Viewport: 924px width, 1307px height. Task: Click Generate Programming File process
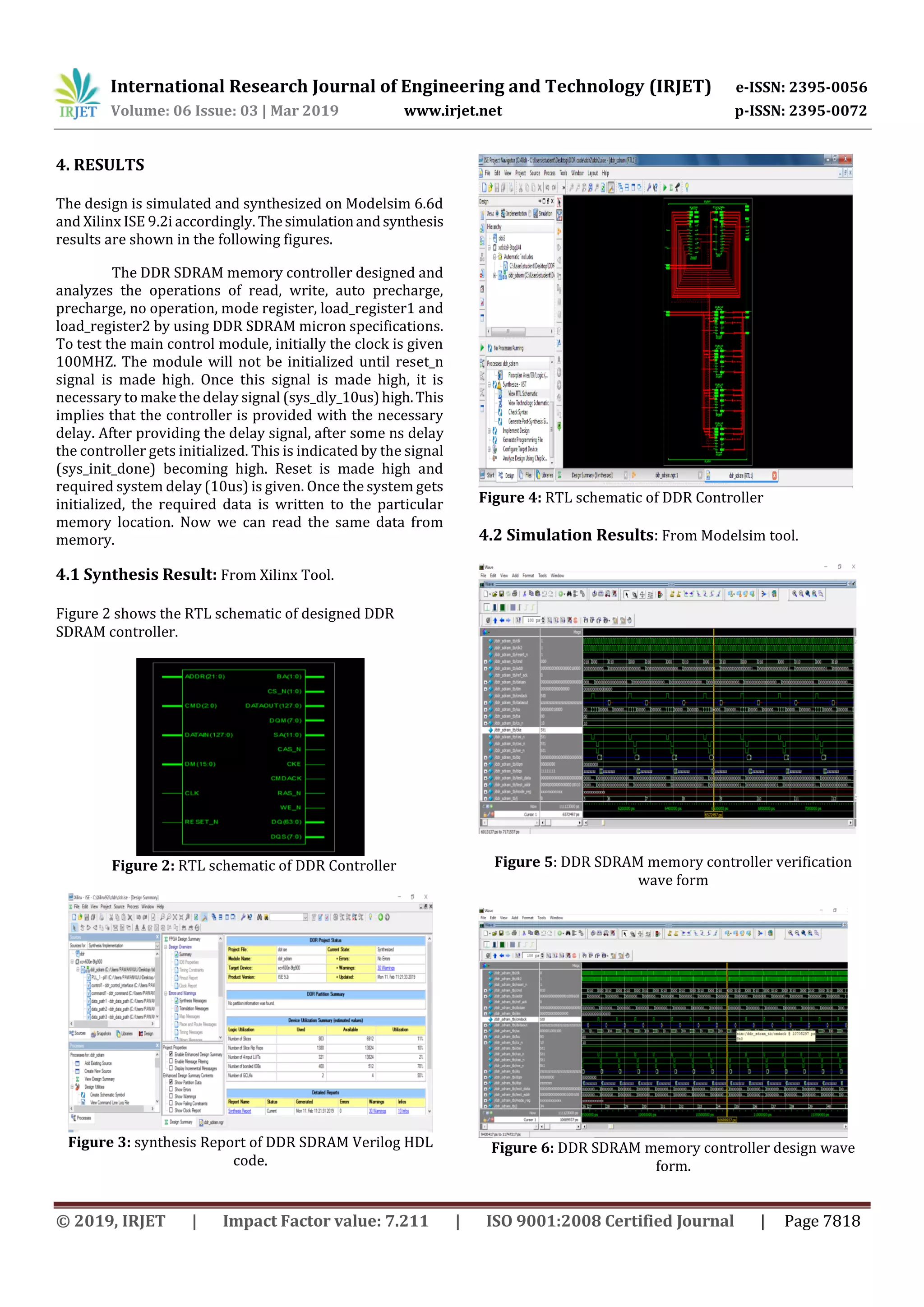[522, 439]
